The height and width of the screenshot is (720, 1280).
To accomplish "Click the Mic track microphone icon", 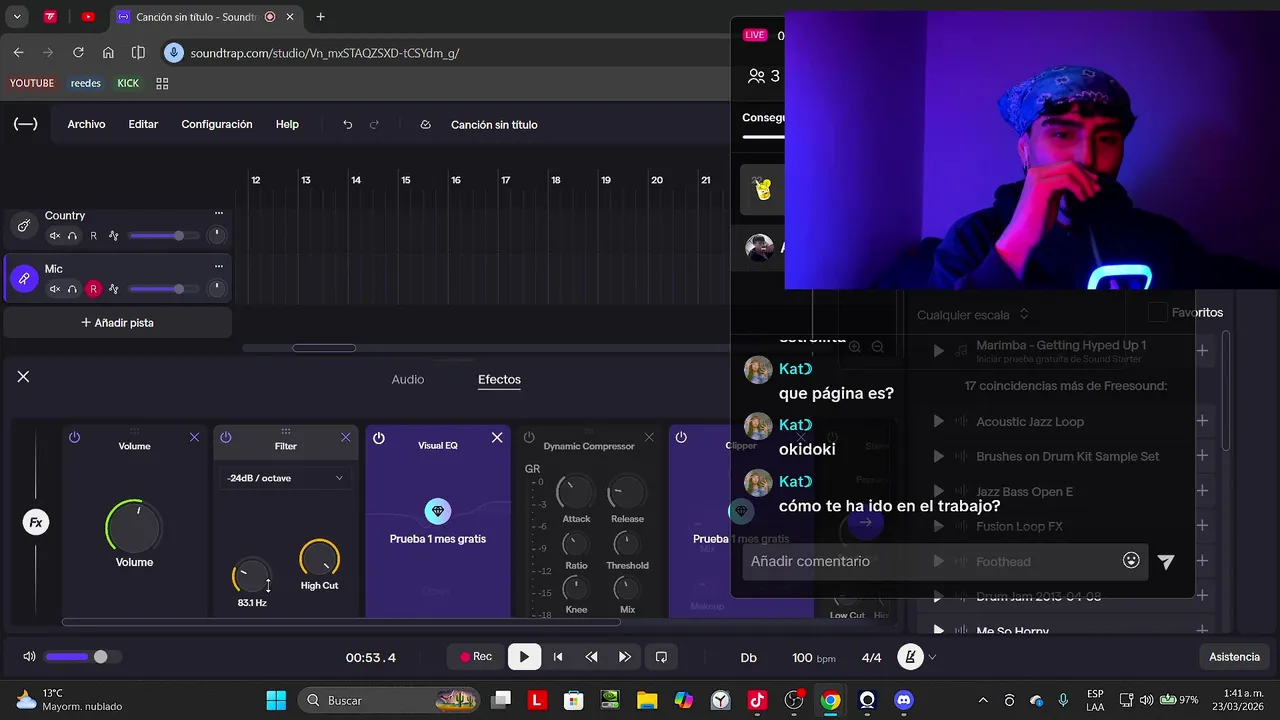I will (24, 279).
